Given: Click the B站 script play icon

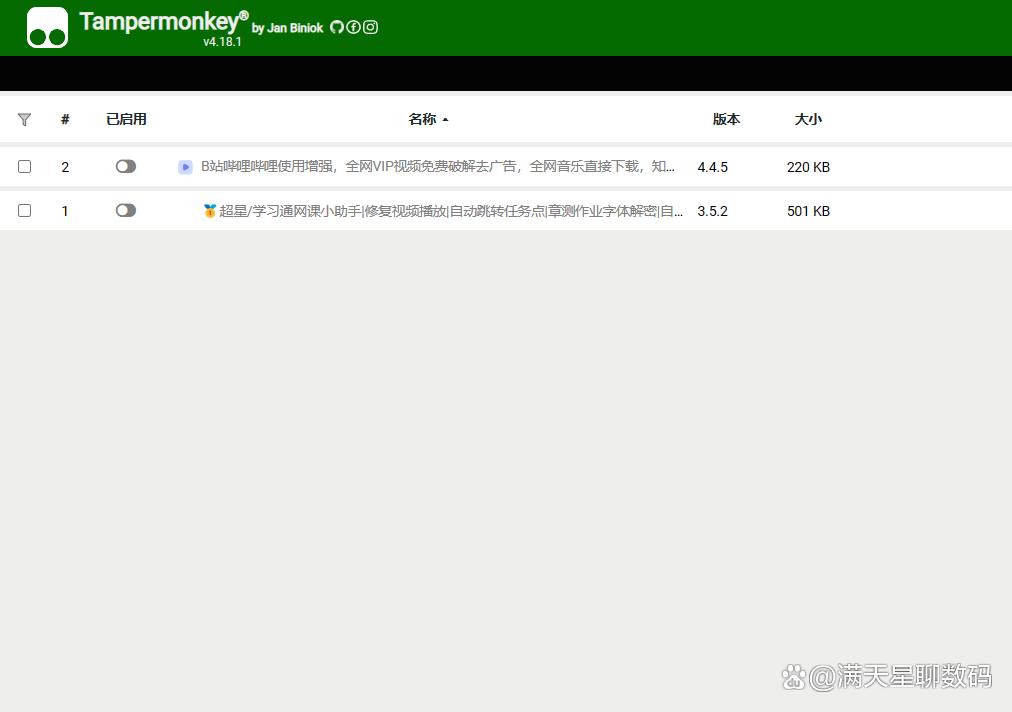Looking at the screenshot, I should (185, 167).
